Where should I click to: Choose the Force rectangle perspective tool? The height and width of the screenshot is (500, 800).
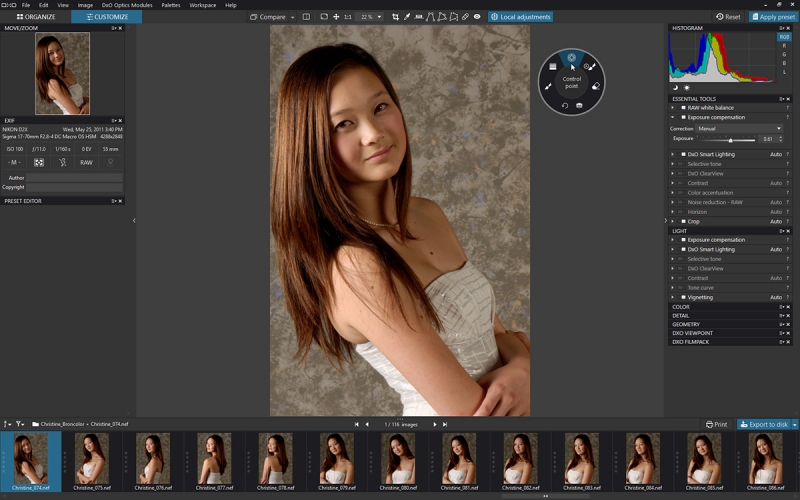click(x=442, y=17)
